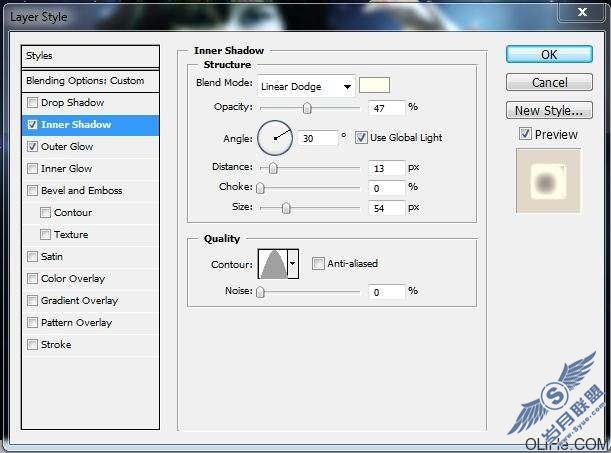Click the Opacity value field

point(386,108)
